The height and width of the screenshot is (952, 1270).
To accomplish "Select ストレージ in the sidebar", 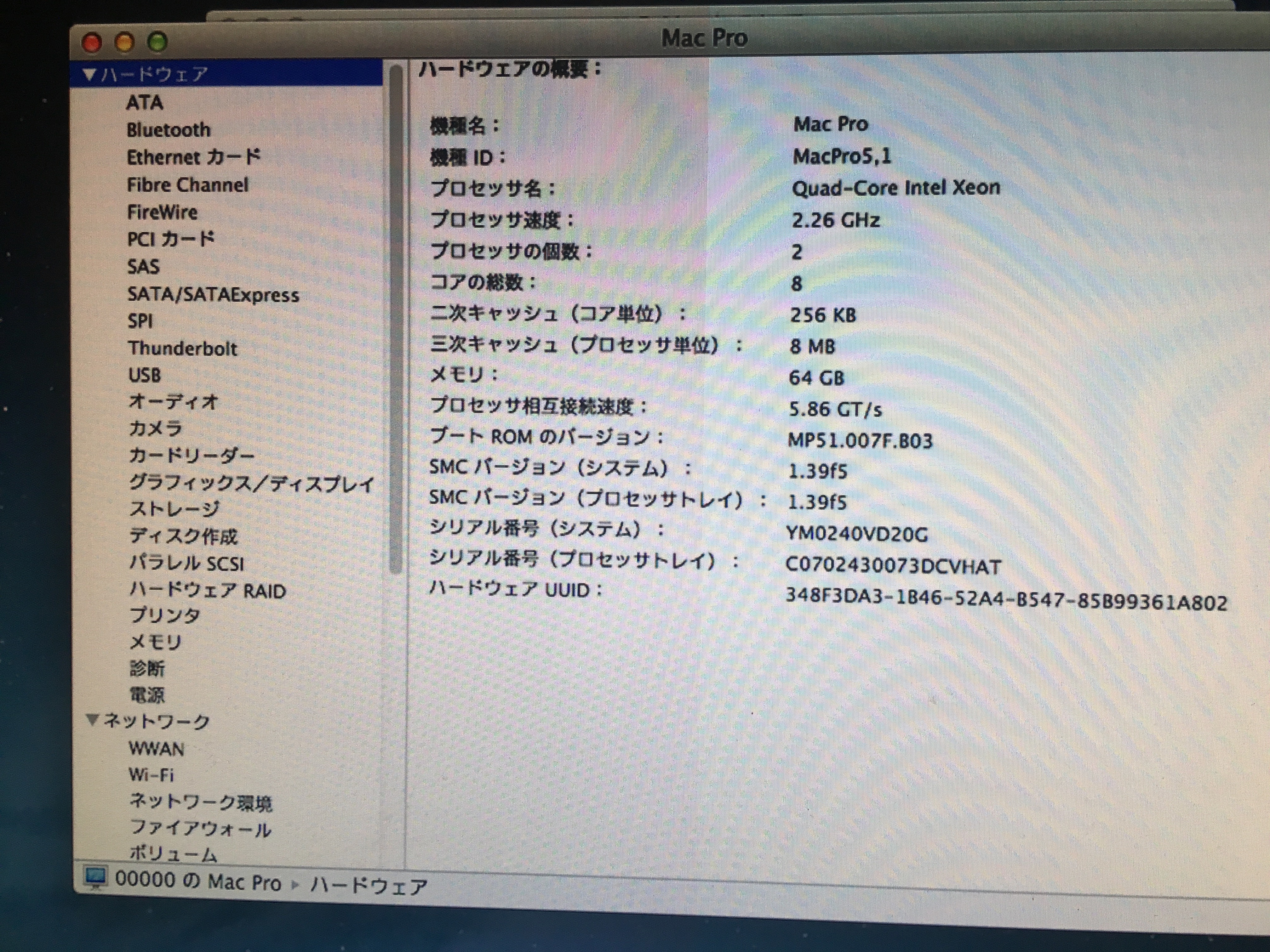I will pos(174,509).
